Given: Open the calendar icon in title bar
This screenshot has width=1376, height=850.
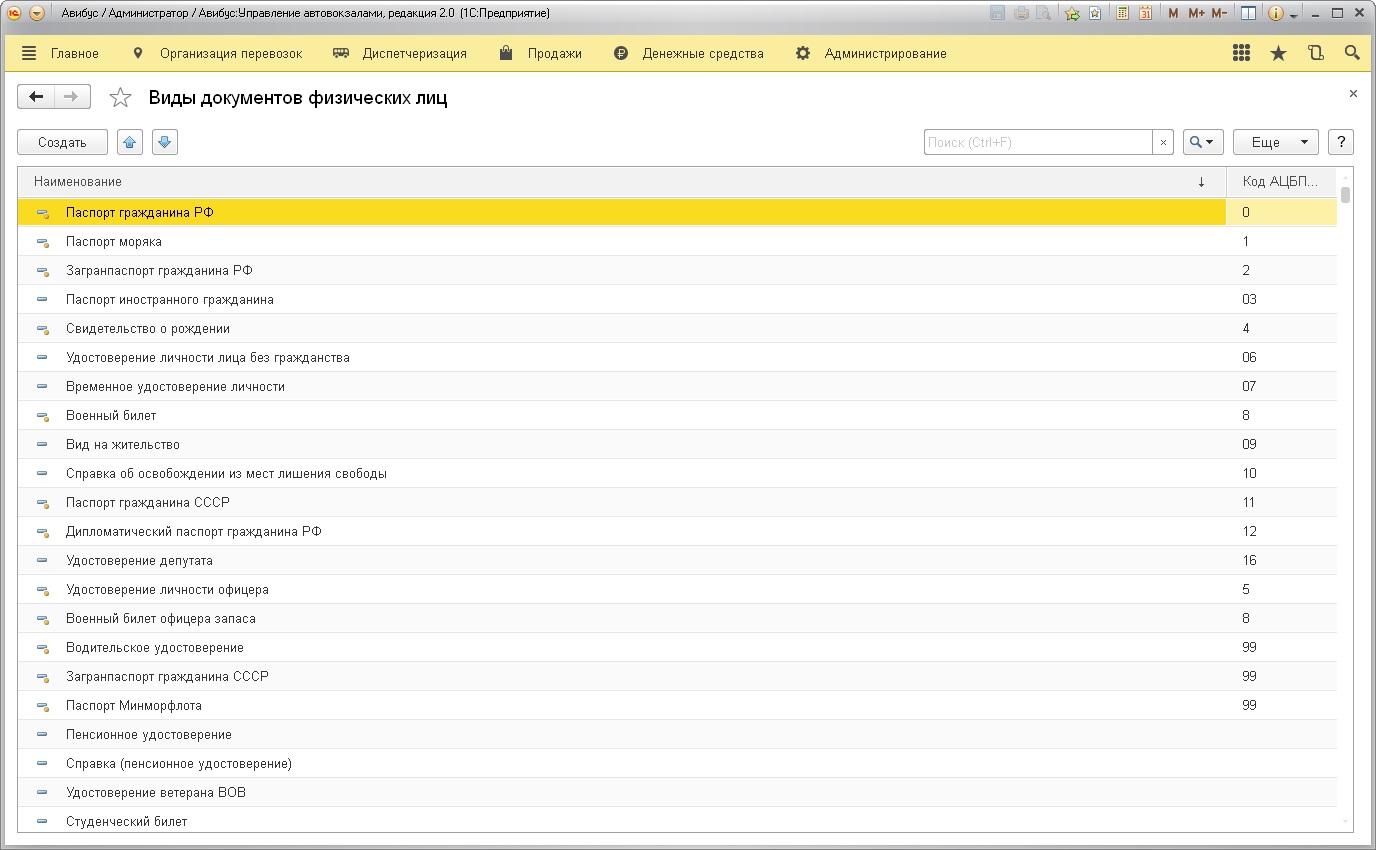Looking at the screenshot, I should click(x=1145, y=14).
